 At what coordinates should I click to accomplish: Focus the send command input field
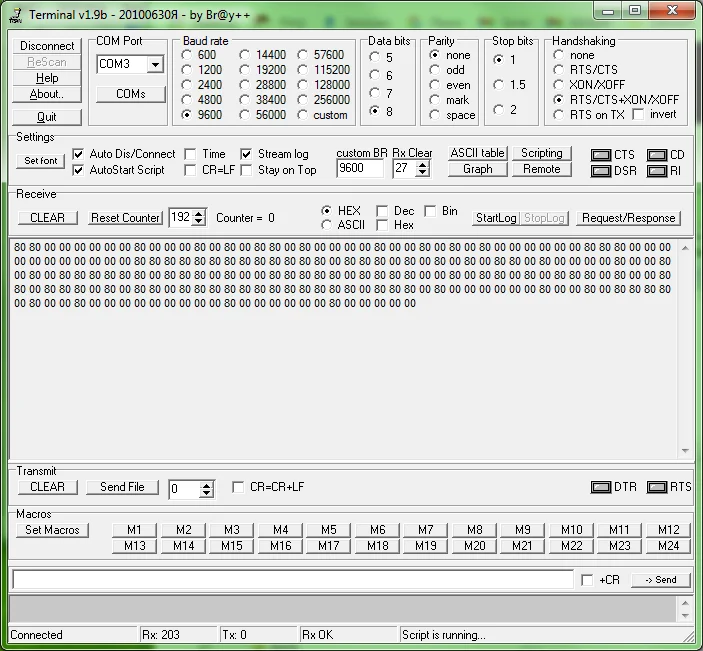pos(293,579)
